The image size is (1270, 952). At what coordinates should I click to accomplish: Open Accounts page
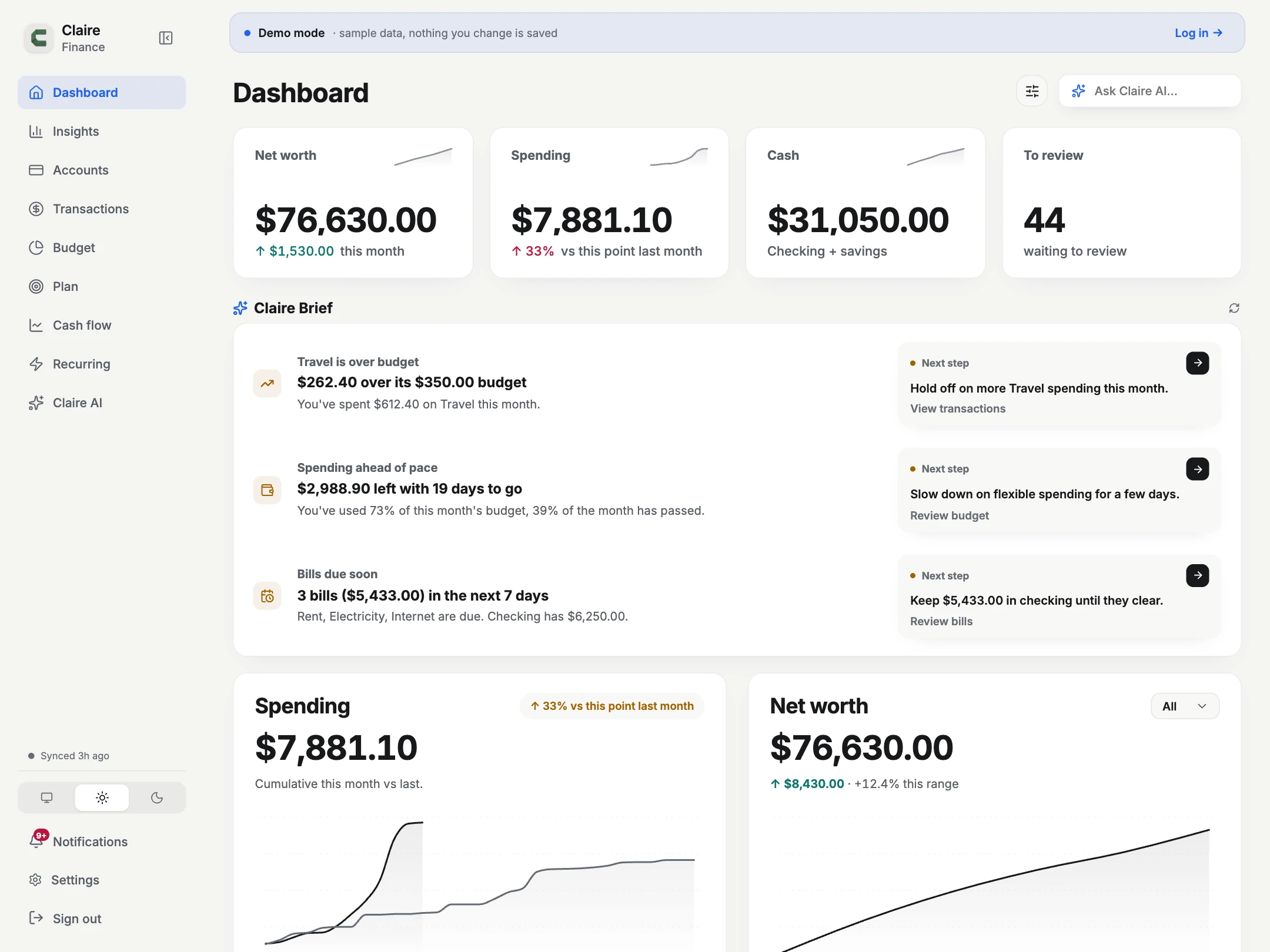click(102, 170)
